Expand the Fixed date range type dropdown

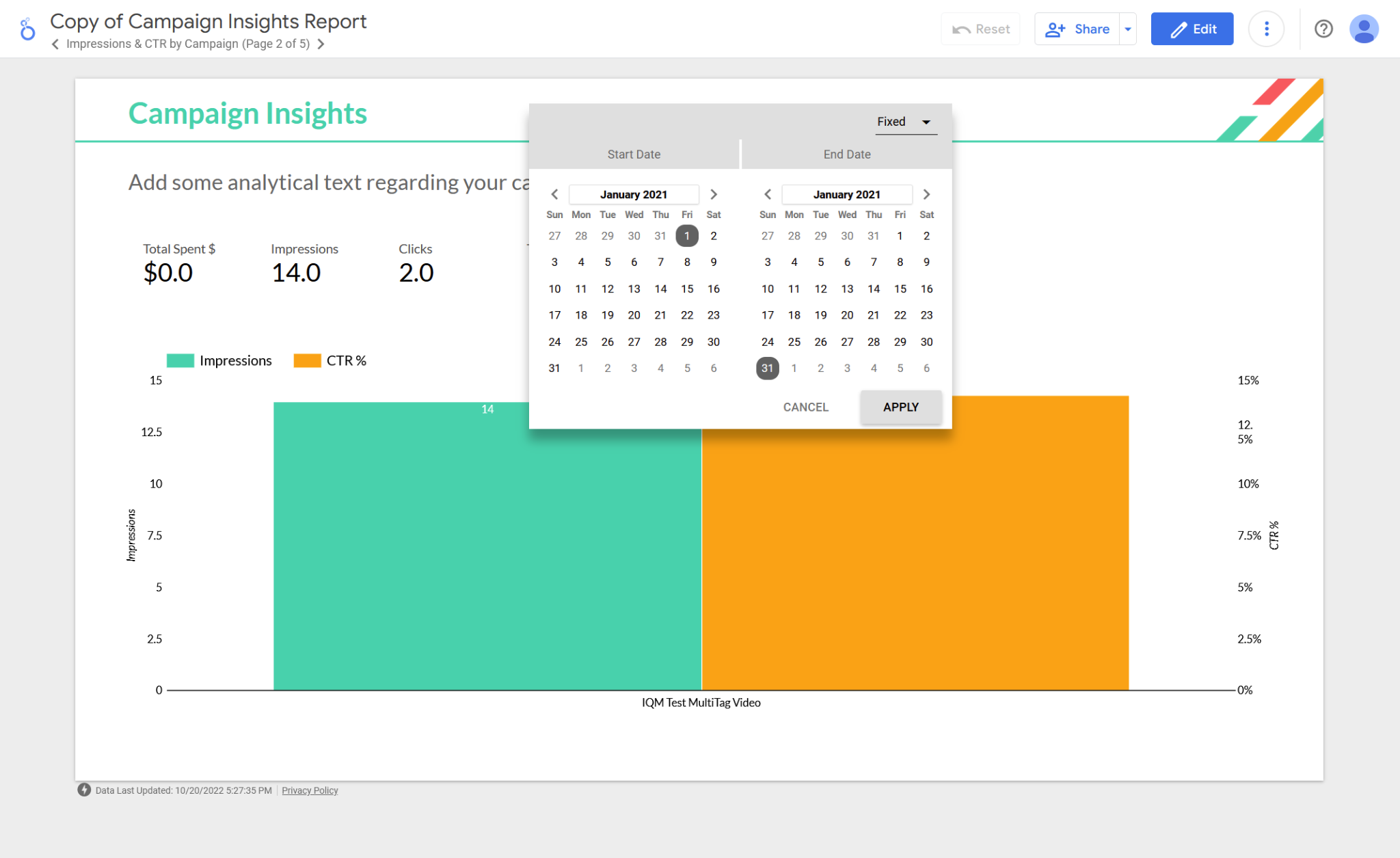coord(905,122)
